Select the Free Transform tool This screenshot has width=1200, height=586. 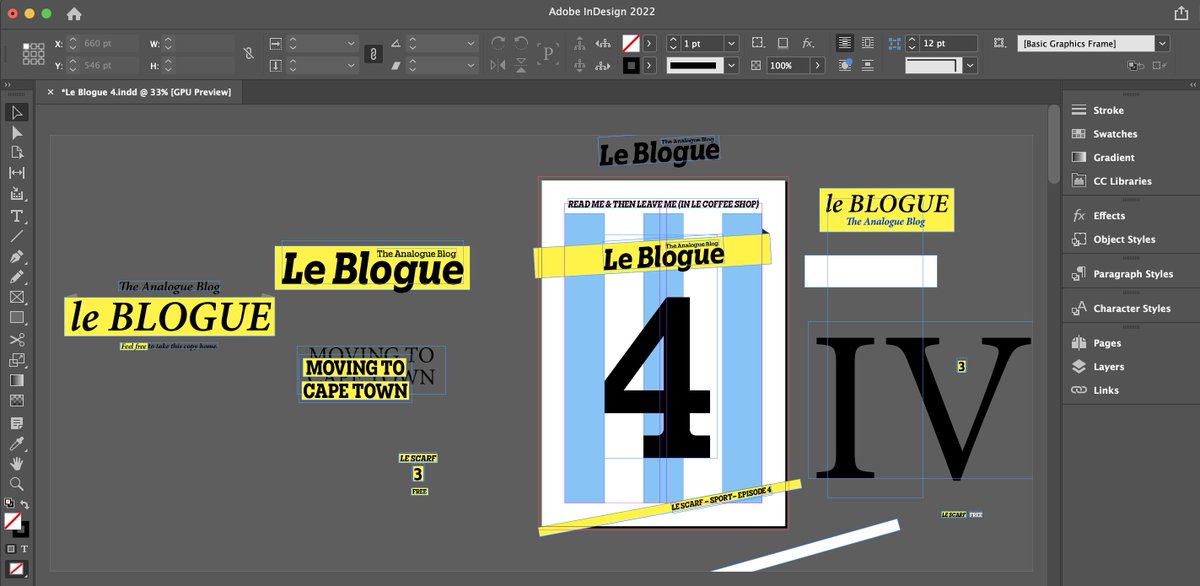pyautogui.click(x=17, y=360)
